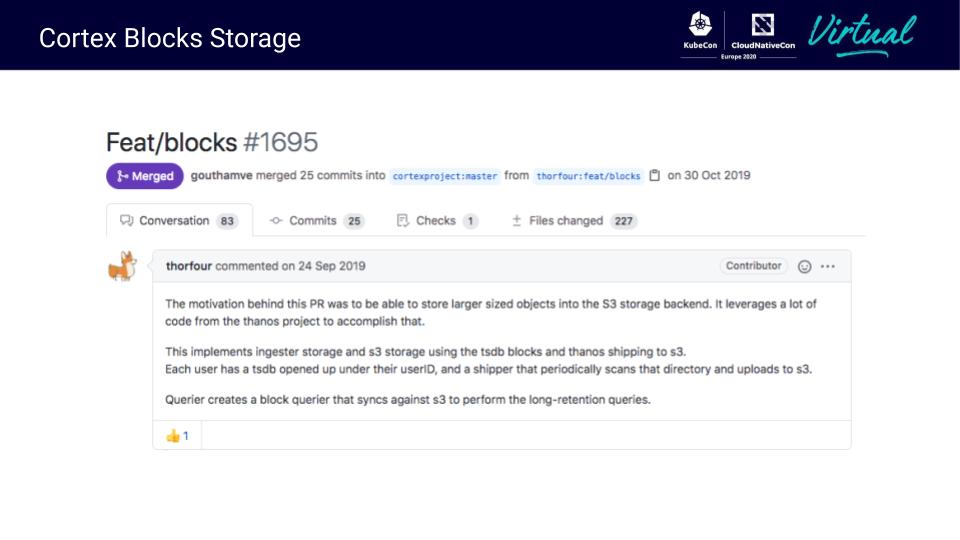Viewport: 960px width, 540px height.
Task: Click the Contributor label badge
Action: coord(753,266)
